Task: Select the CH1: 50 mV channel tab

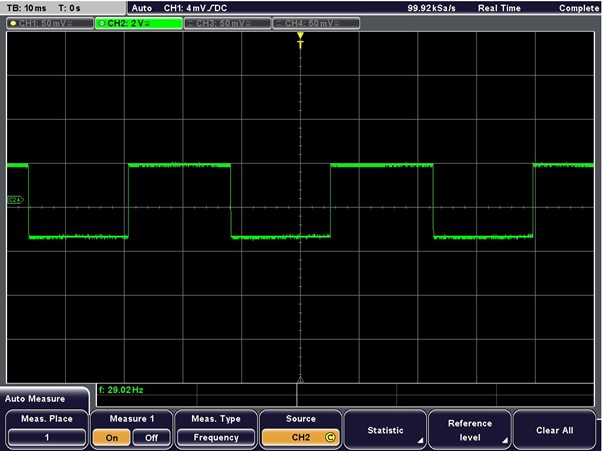Action: tap(50, 23)
